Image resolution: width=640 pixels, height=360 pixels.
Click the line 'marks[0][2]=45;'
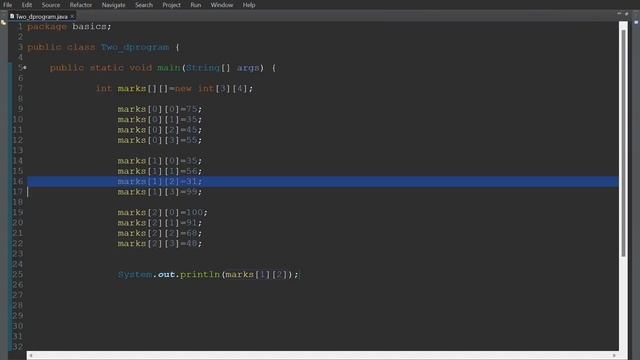pyautogui.click(x=160, y=130)
